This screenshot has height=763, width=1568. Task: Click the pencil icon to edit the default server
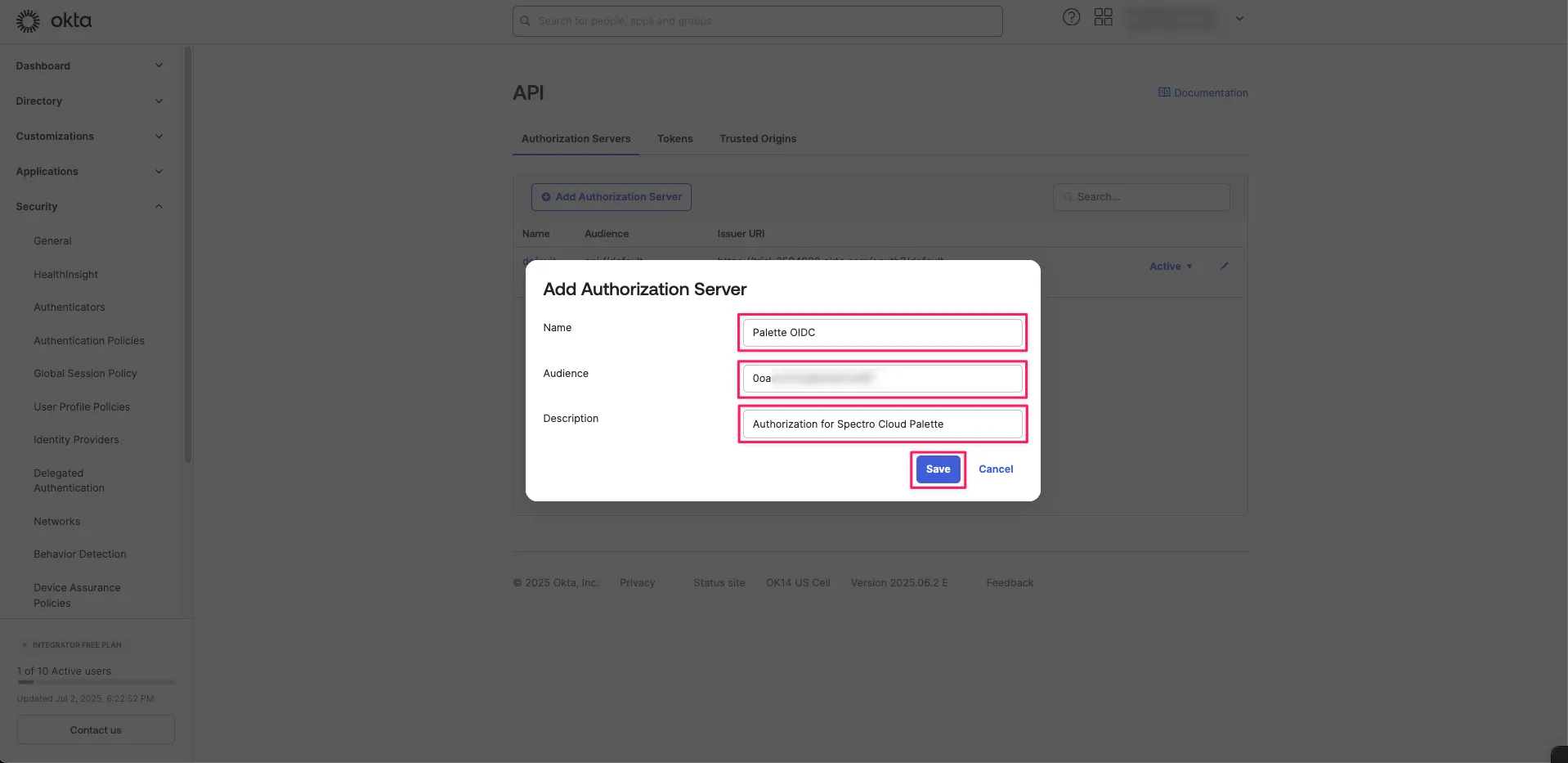(x=1223, y=266)
